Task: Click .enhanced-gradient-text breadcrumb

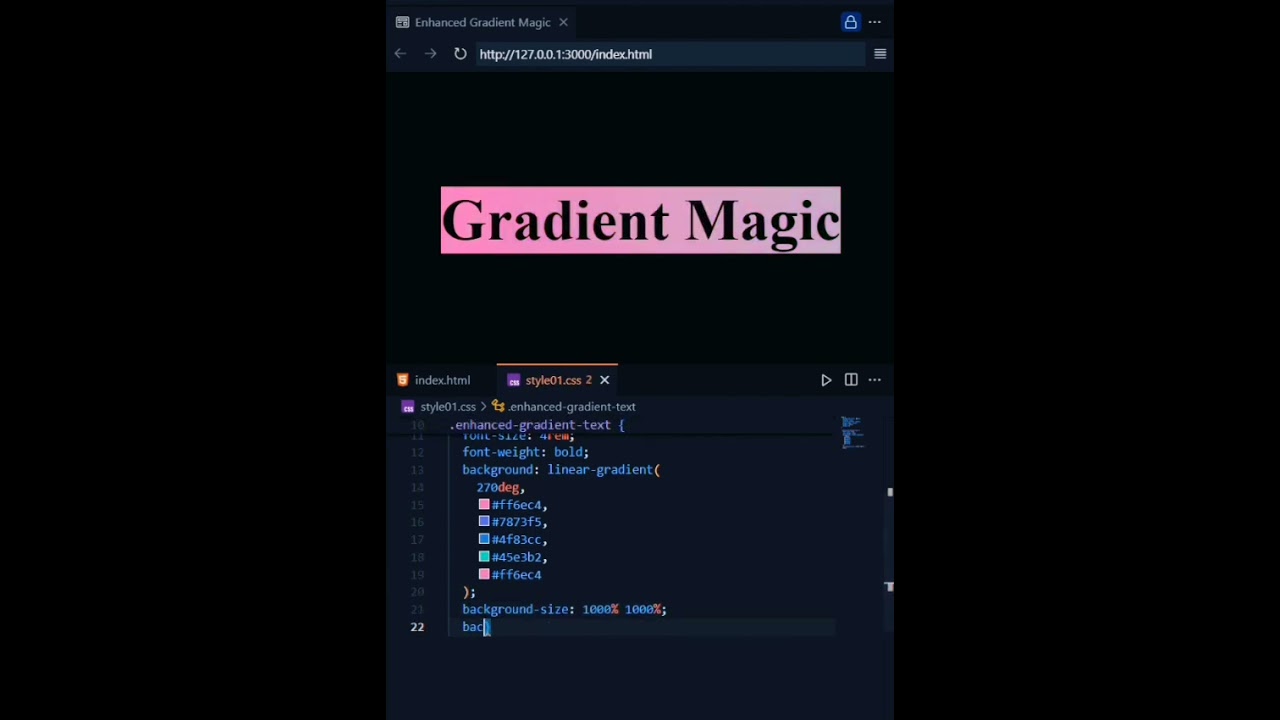Action: 571,407
